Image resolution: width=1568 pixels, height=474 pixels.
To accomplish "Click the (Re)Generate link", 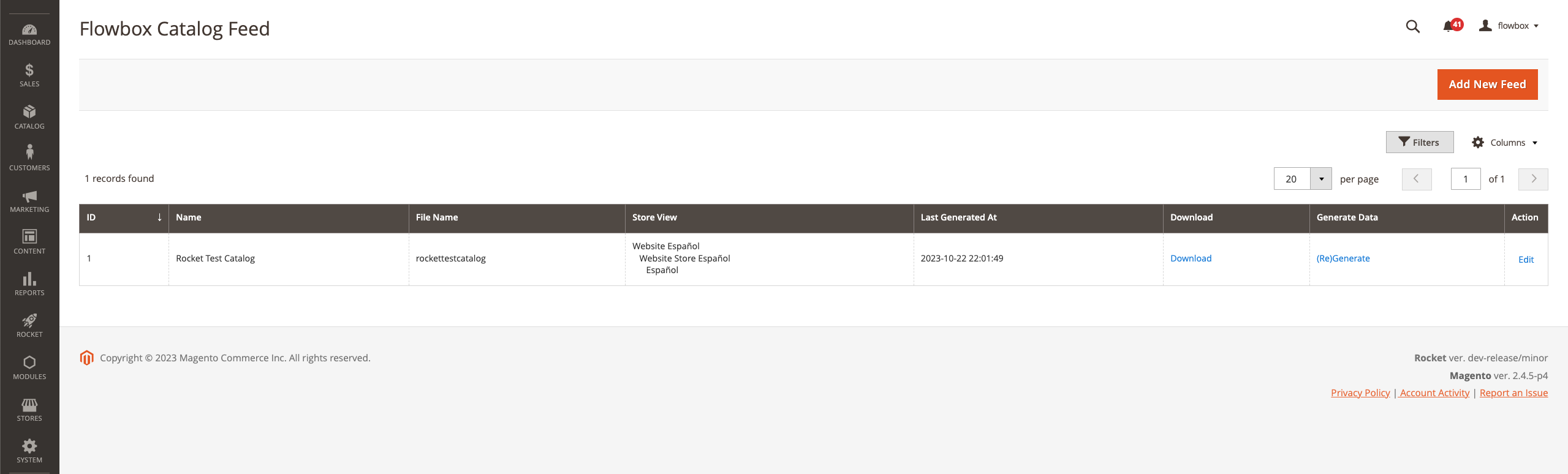I will point(1343,258).
